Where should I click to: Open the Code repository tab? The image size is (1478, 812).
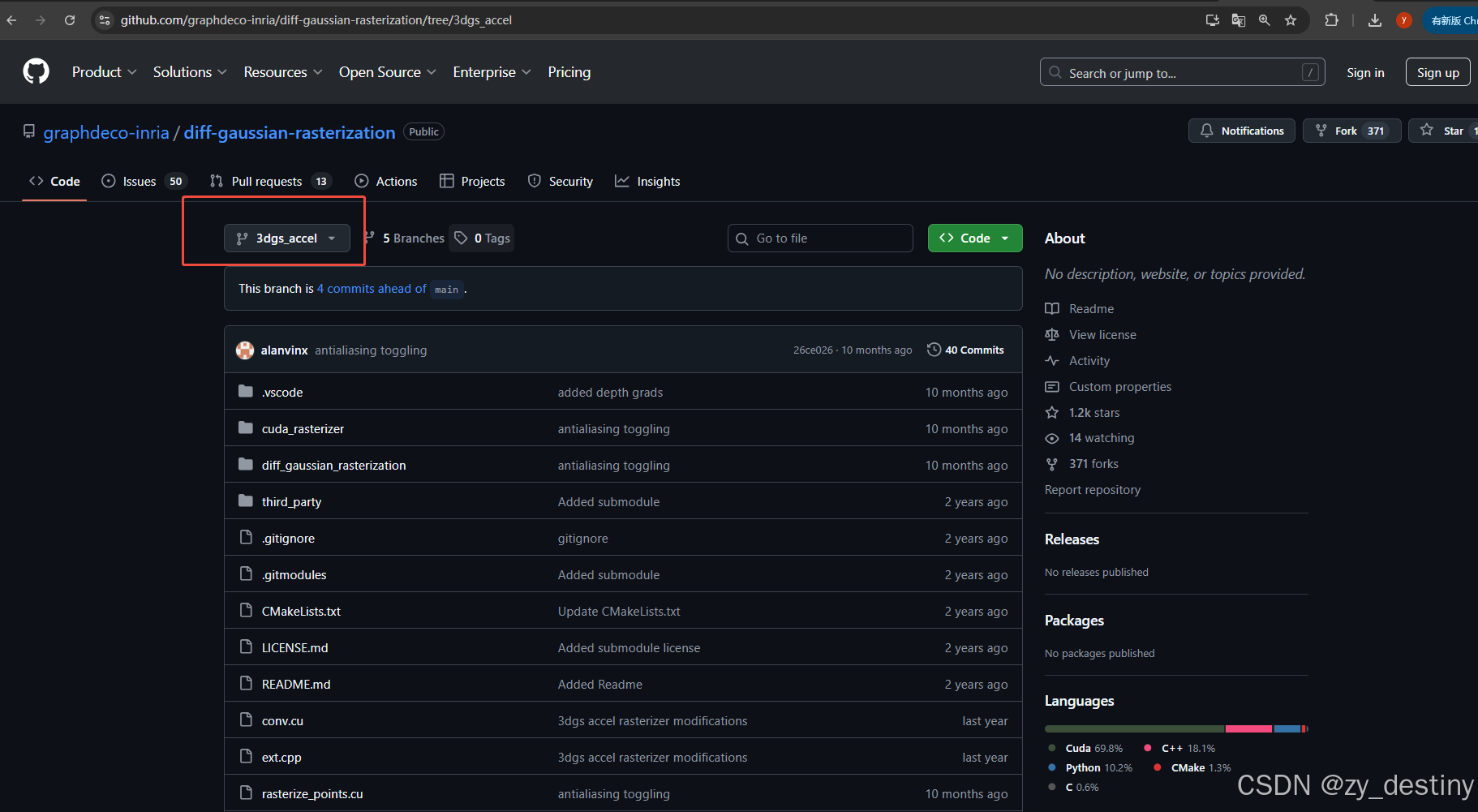pos(54,181)
